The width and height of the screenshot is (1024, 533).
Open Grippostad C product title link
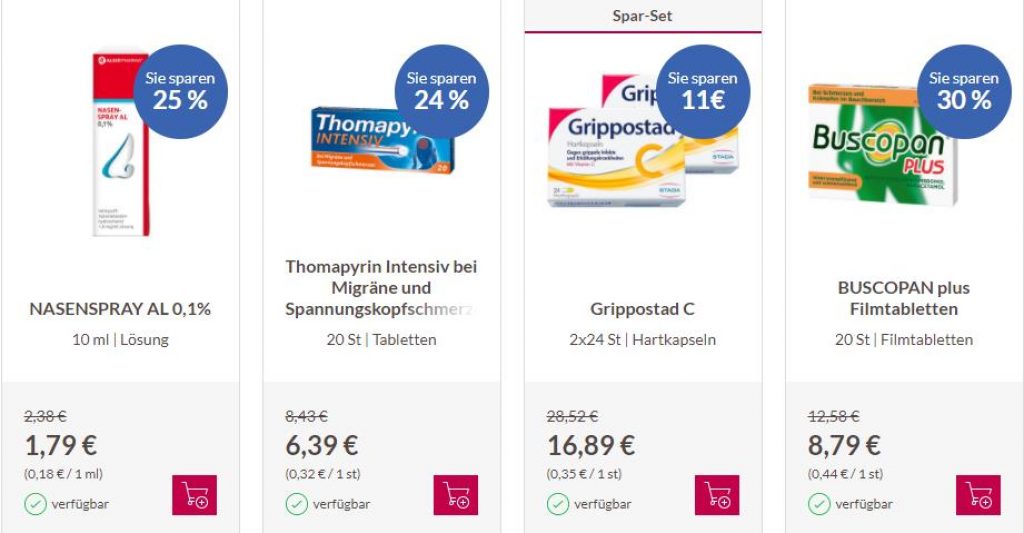pyautogui.click(x=643, y=309)
